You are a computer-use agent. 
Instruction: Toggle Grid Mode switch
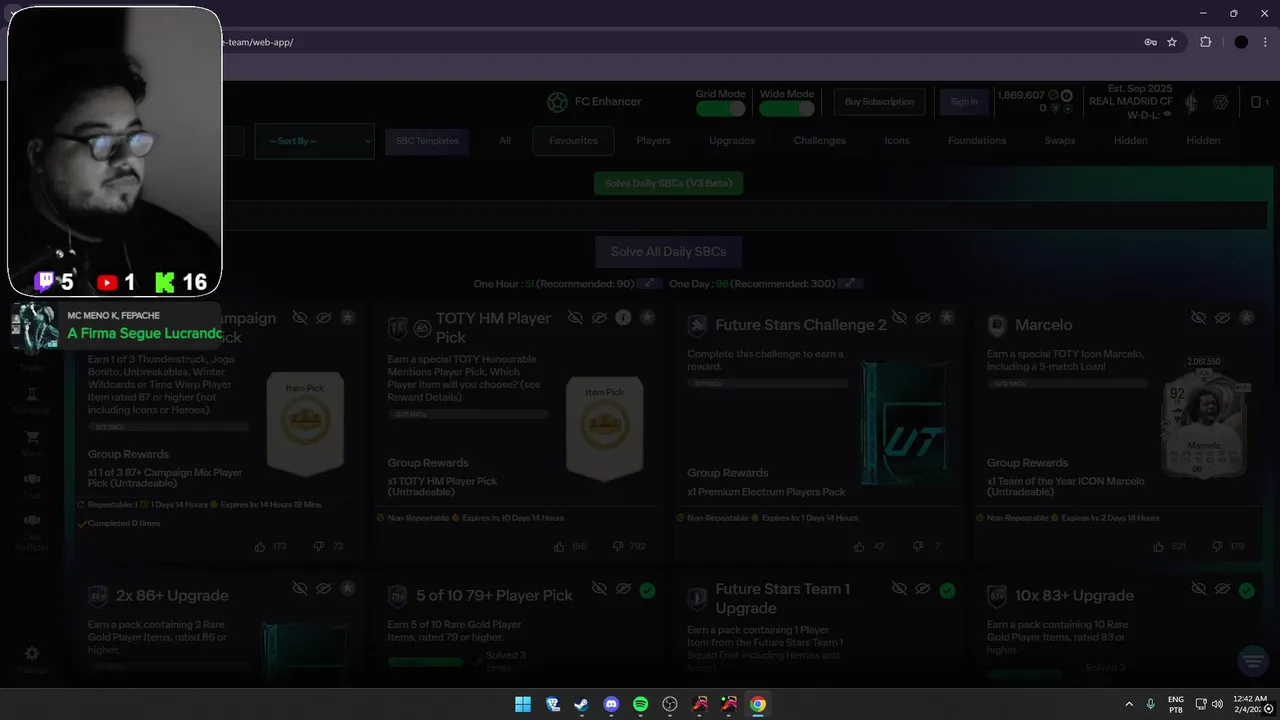click(720, 108)
